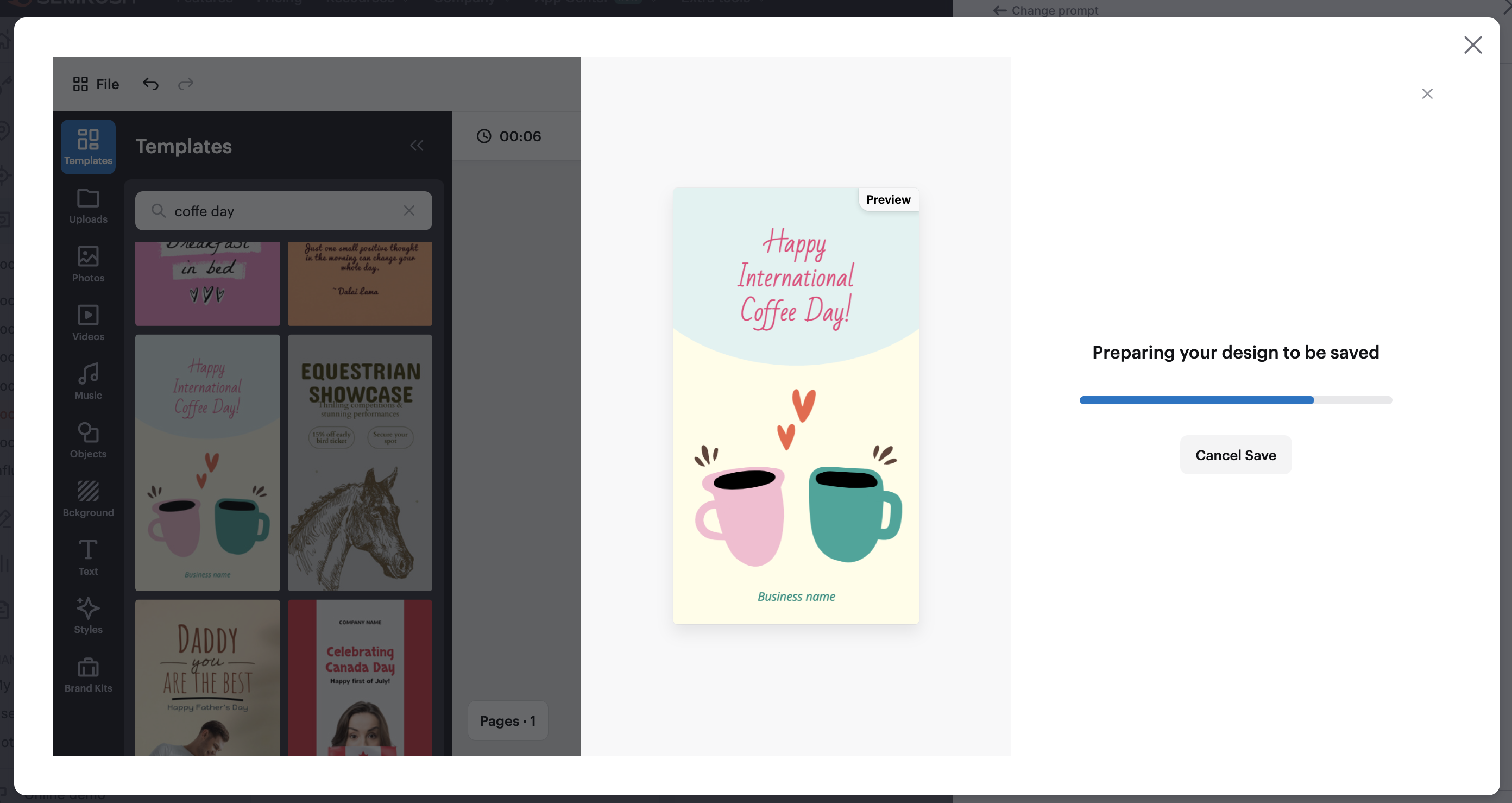This screenshot has height=803, width=1512.
Task: Open the Photos sidebar panel
Action: click(x=88, y=265)
